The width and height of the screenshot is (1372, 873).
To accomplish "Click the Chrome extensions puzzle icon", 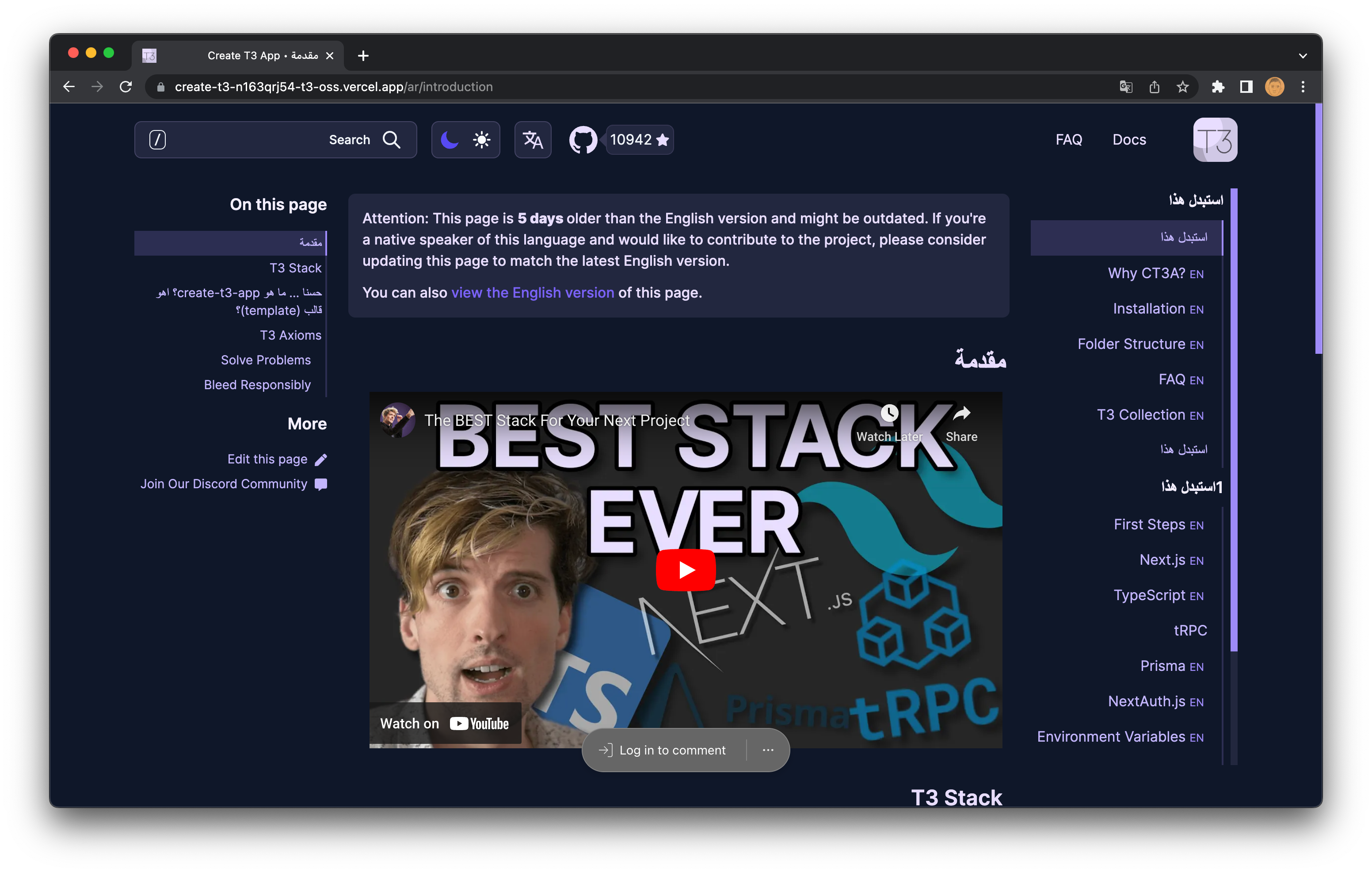I will (x=1218, y=87).
